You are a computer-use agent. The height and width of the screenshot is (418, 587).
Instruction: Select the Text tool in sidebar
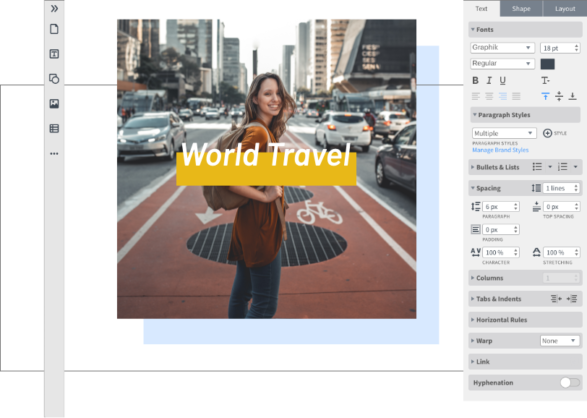pyautogui.click(x=54, y=54)
